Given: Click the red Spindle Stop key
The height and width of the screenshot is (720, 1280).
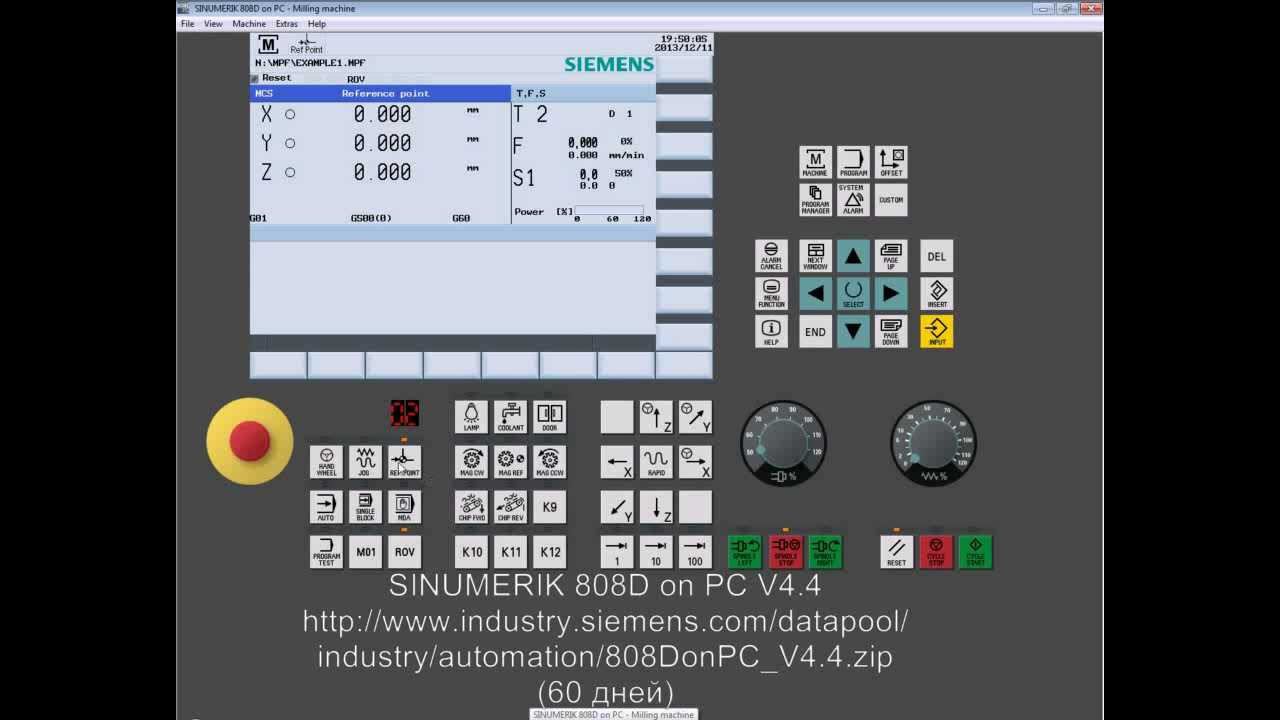Looking at the screenshot, I should (x=786, y=552).
